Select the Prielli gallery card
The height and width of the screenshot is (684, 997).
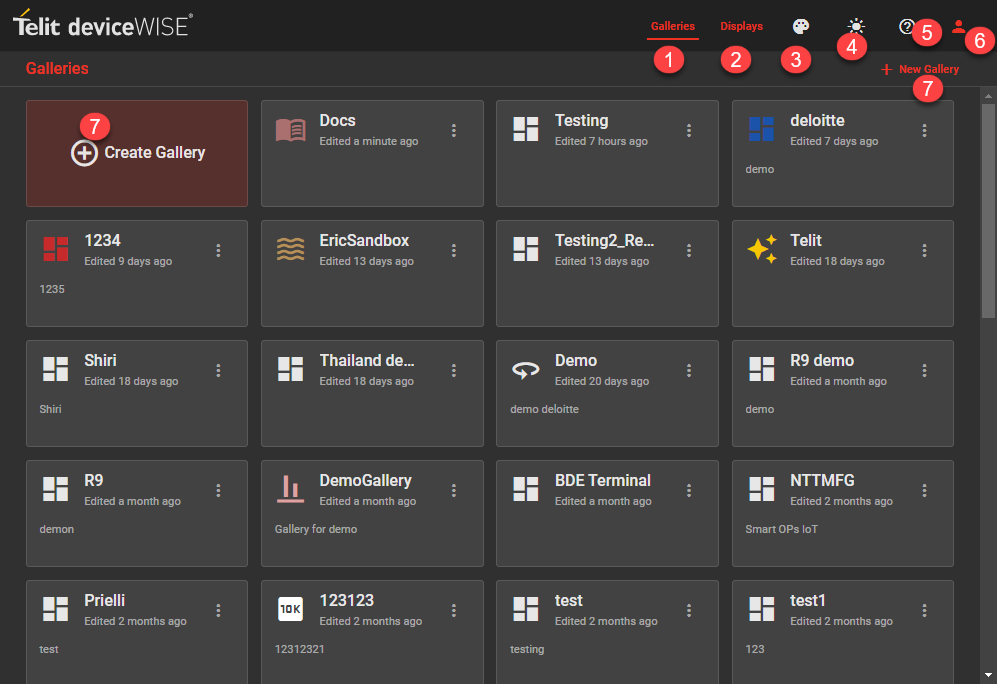pyautogui.click(x=137, y=632)
